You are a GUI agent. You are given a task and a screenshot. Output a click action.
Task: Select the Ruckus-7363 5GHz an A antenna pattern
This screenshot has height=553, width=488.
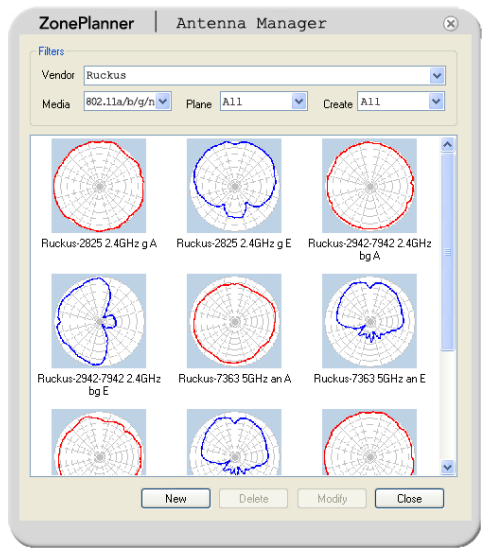tap(234, 321)
